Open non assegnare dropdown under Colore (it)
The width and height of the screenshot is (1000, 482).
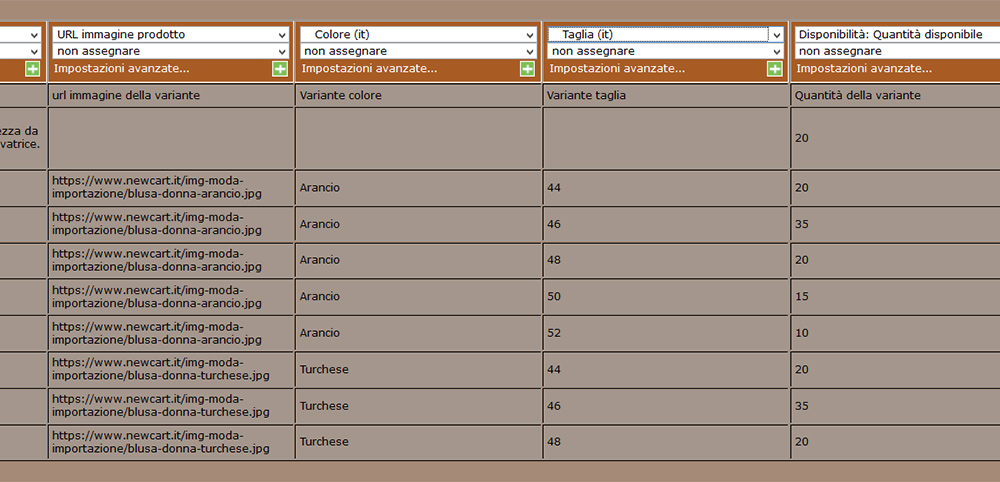418,51
